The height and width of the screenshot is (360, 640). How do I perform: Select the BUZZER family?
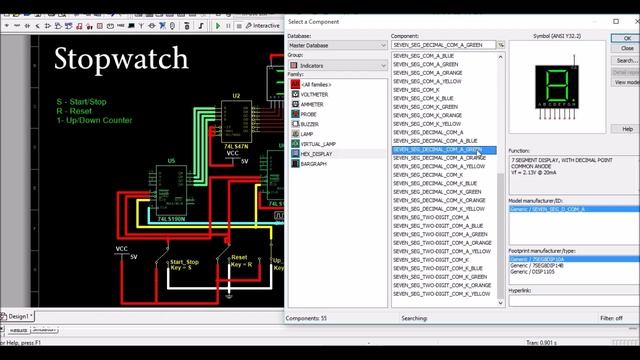309,124
